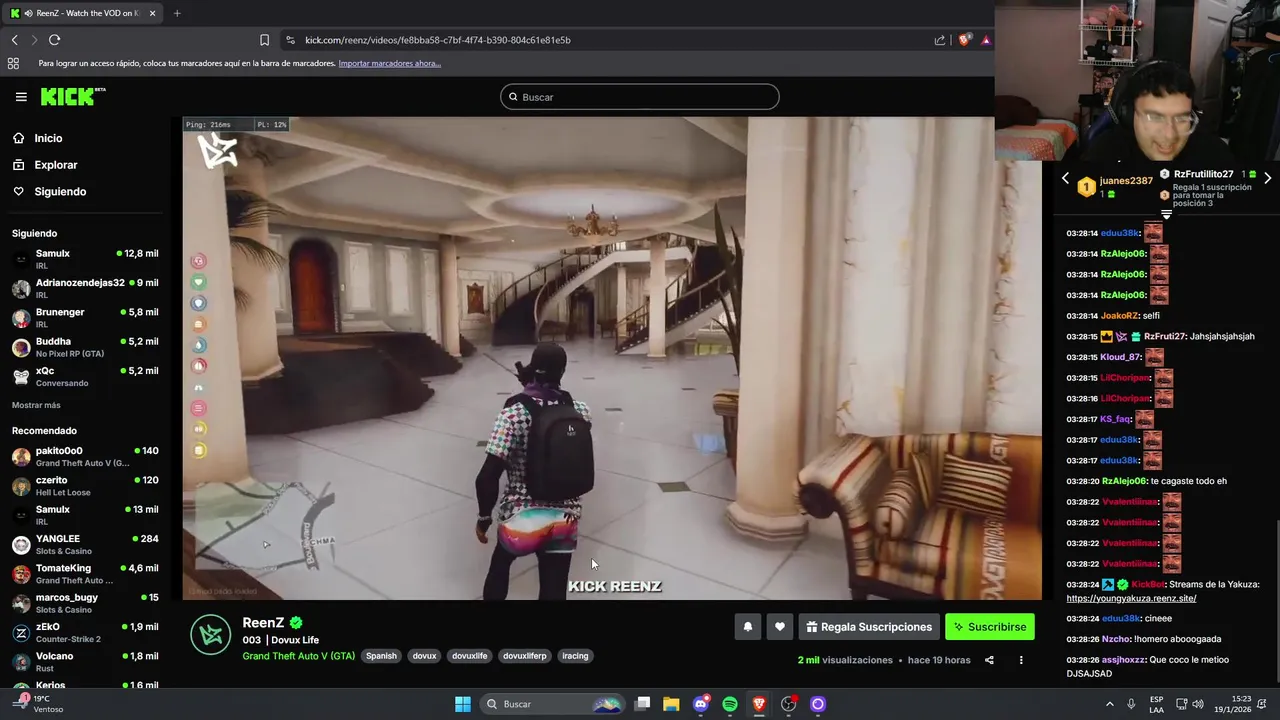Go back with the browser back arrow

(15, 40)
